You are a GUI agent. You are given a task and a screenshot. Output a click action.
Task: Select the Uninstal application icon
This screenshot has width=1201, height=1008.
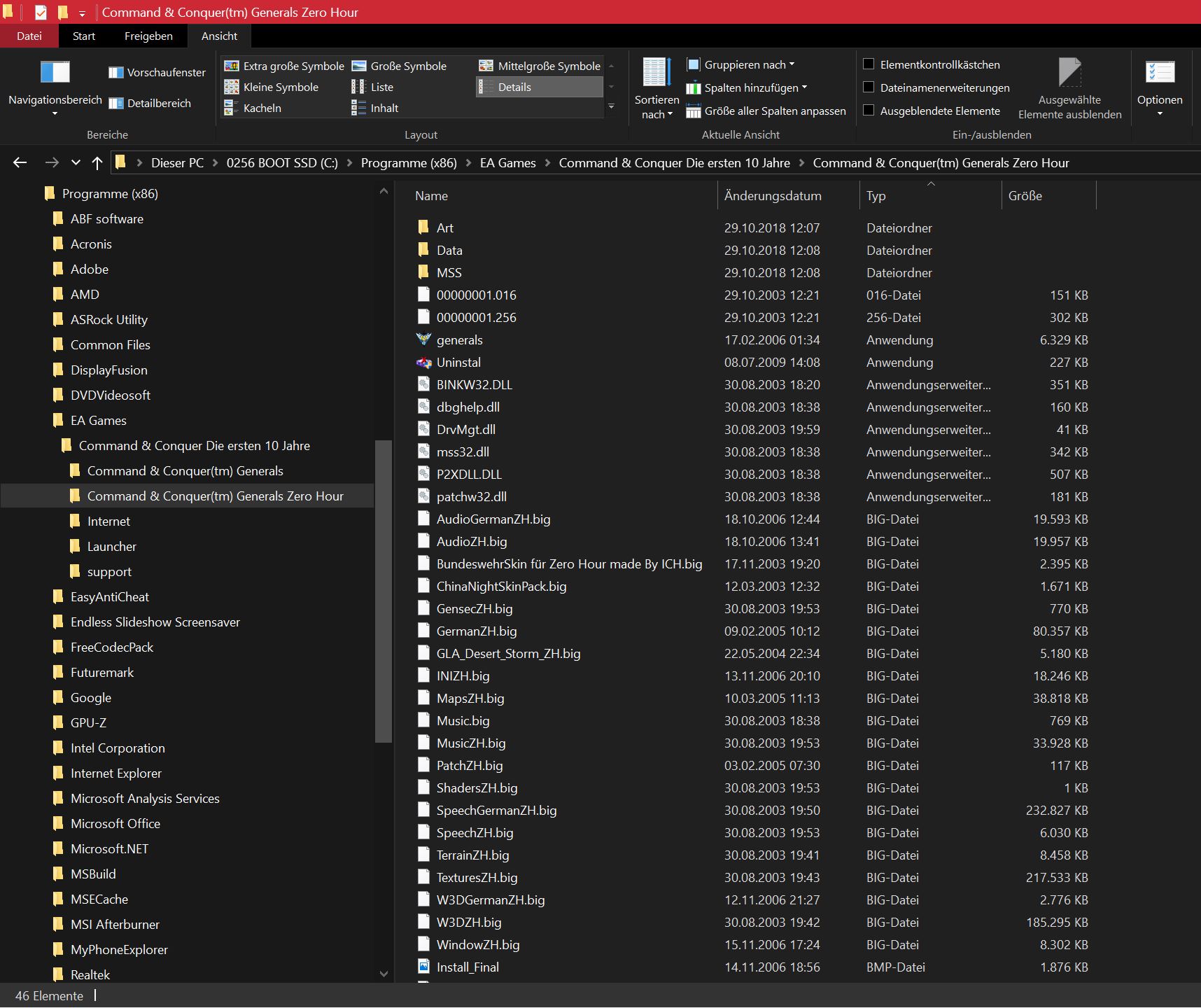pyautogui.click(x=423, y=362)
